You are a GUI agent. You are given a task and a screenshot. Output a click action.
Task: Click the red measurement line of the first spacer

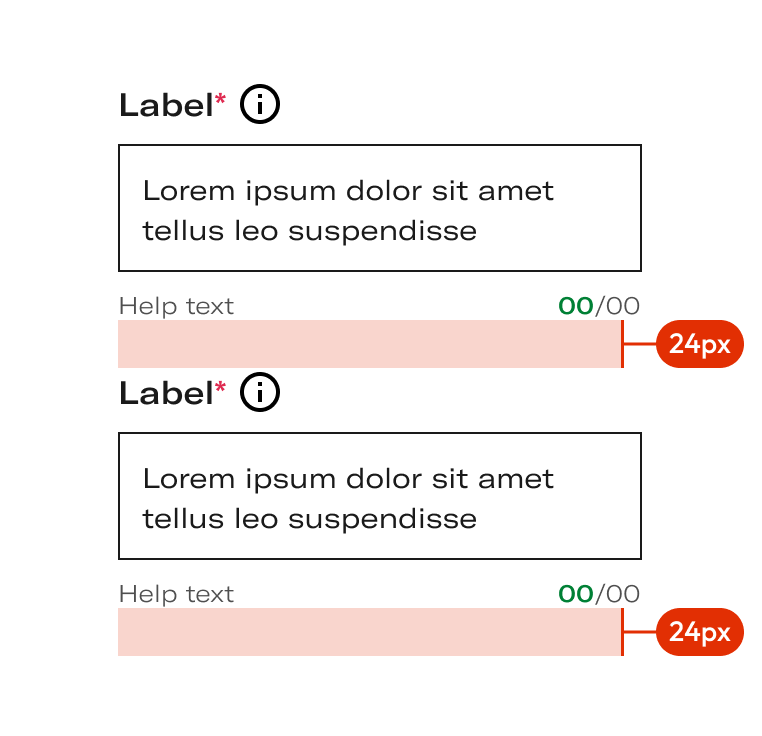pos(623,344)
